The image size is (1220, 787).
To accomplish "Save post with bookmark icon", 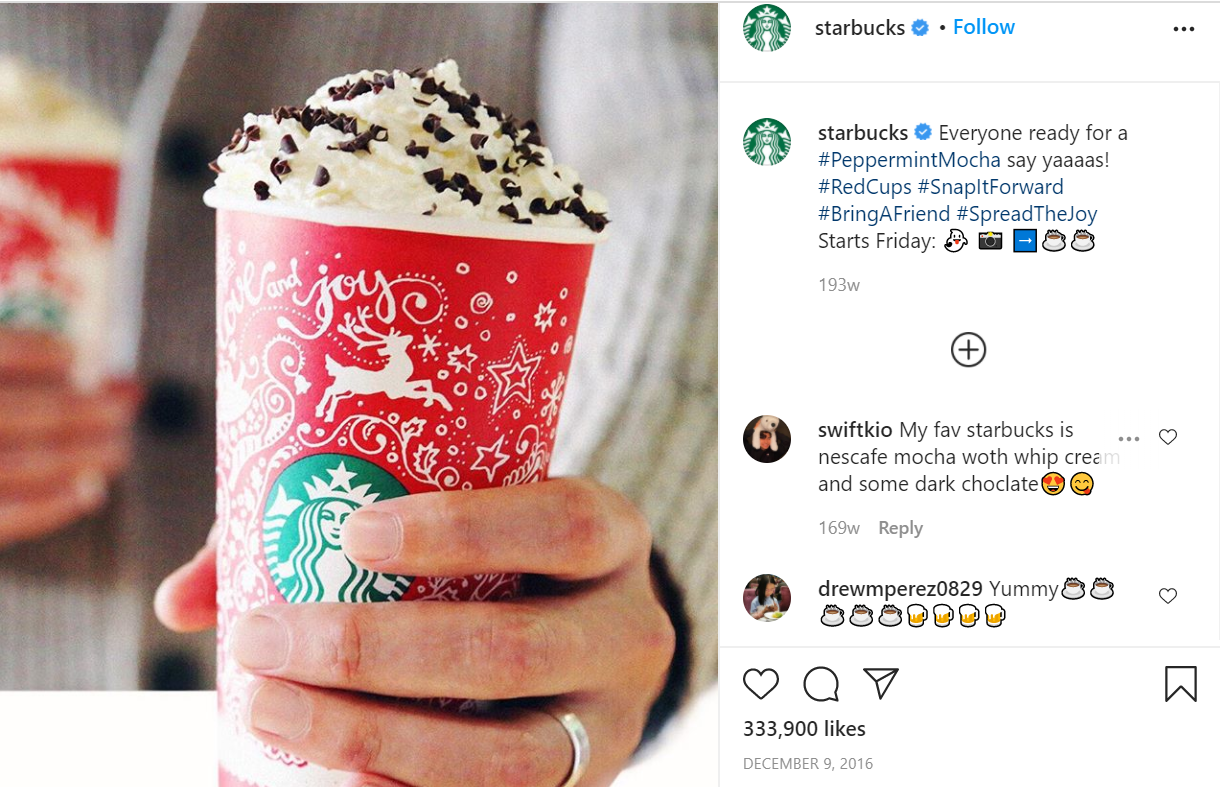I will [x=1181, y=684].
